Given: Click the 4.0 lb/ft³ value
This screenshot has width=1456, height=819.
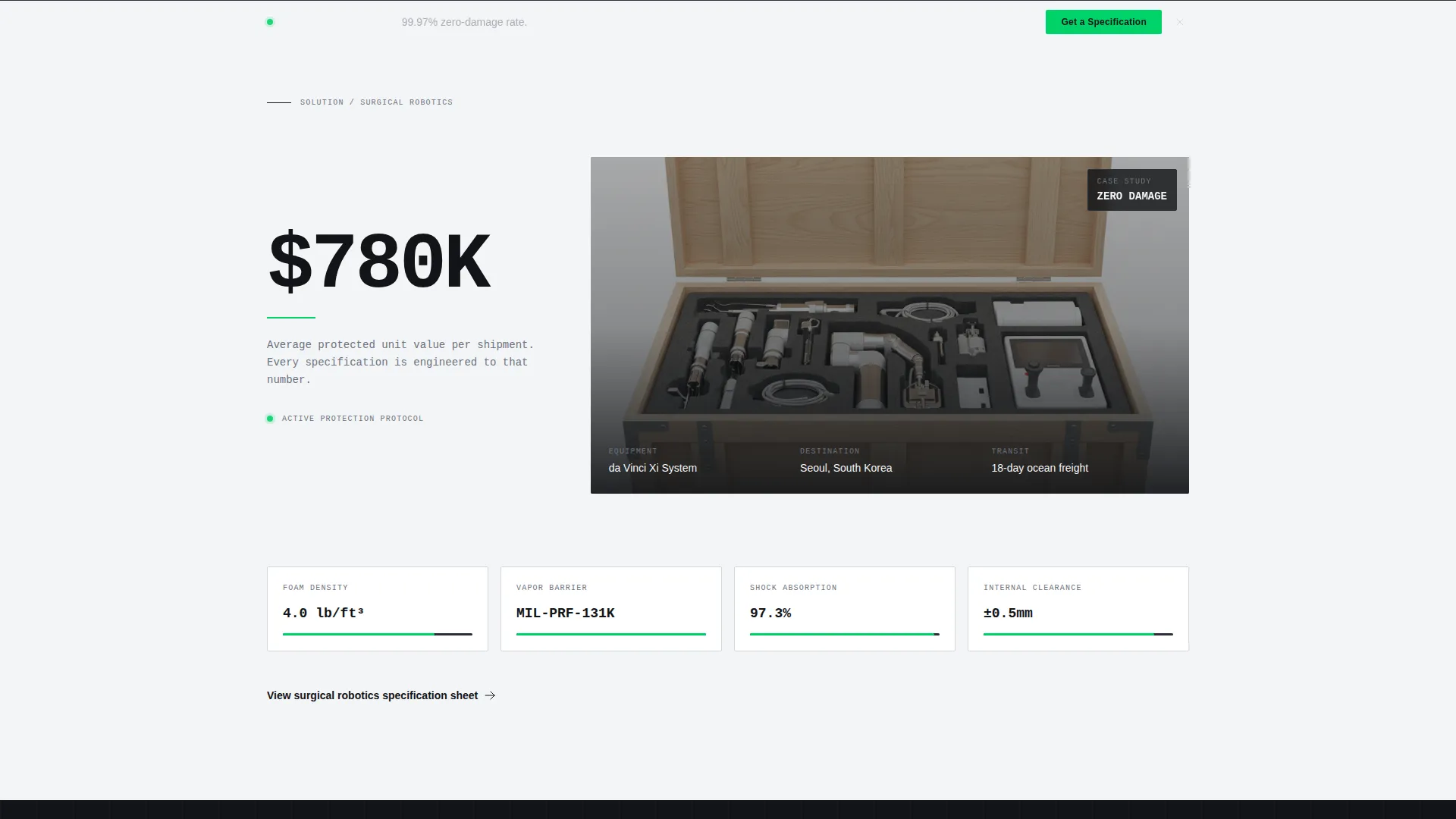Looking at the screenshot, I should [x=324, y=613].
